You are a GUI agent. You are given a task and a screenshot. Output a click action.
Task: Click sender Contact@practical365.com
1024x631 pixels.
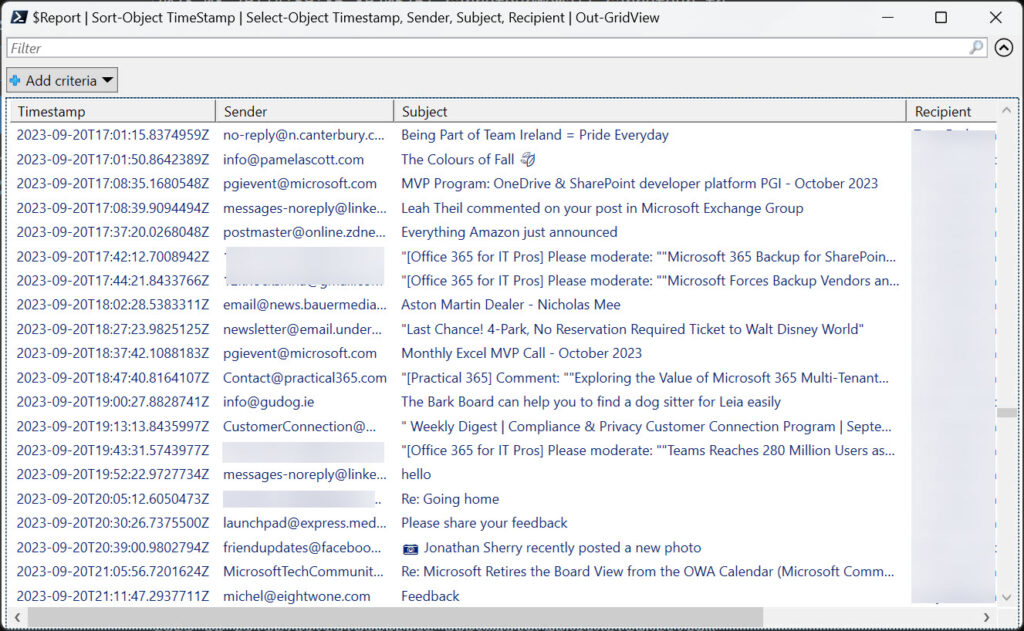pyautogui.click(x=305, y=378)
